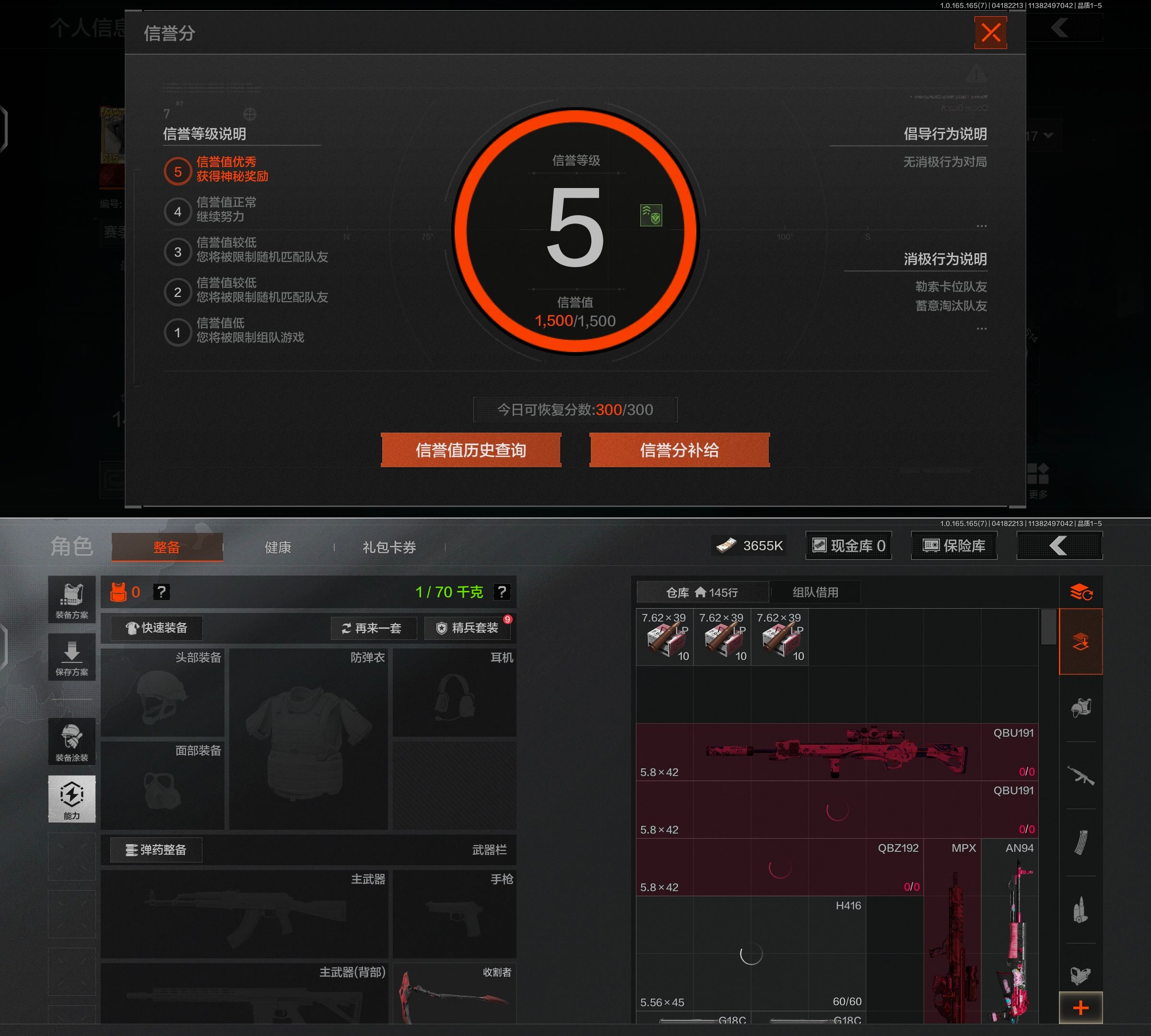The height and width of the screenshot is (1036, 1151).
Task: Switch to the 礼包卡券 tab
Action: (x=389, y=548)
